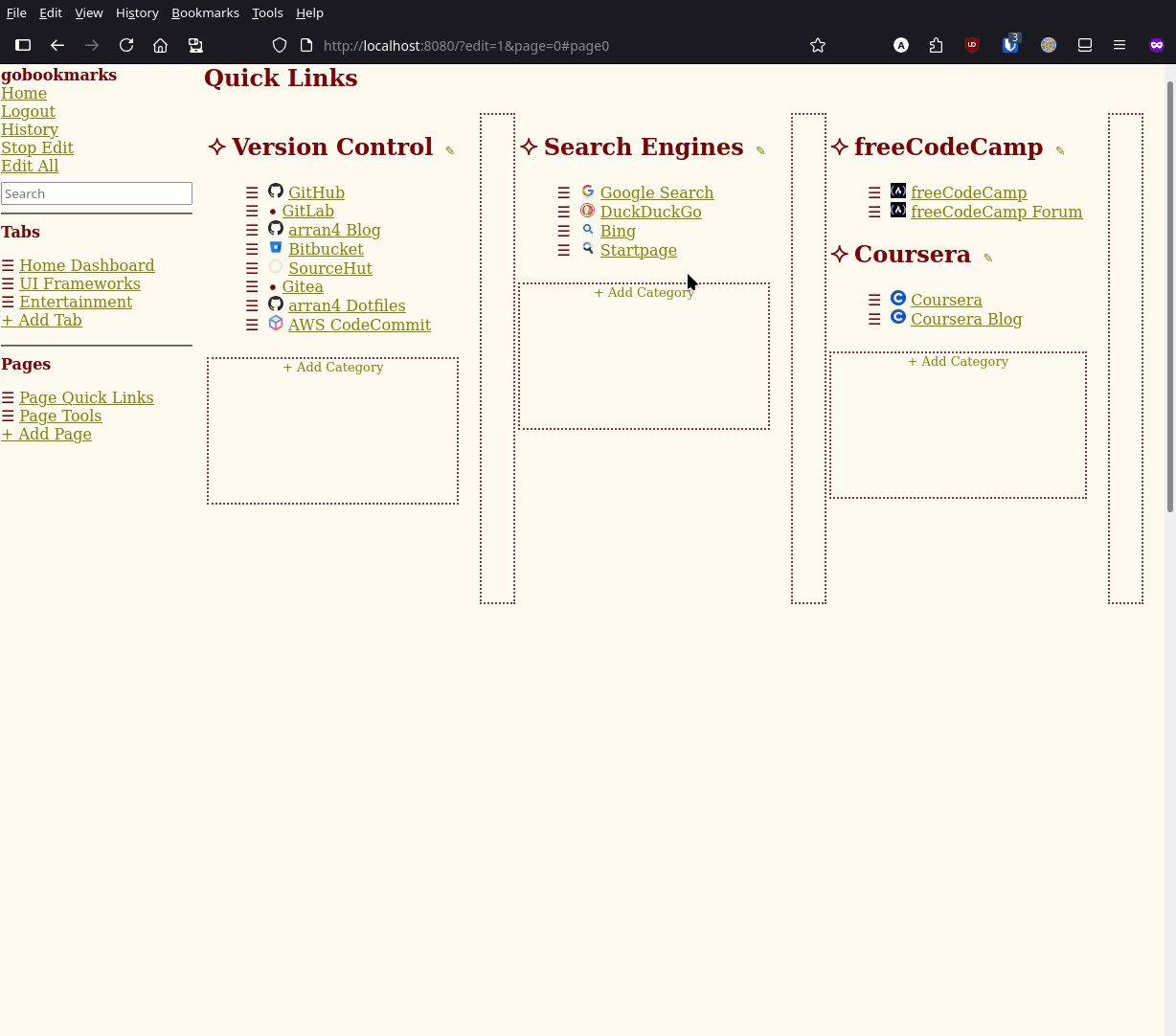Go back with the browser back arrow
The width and height of the screenshot is (1176, 1036).
pos(57,45)
